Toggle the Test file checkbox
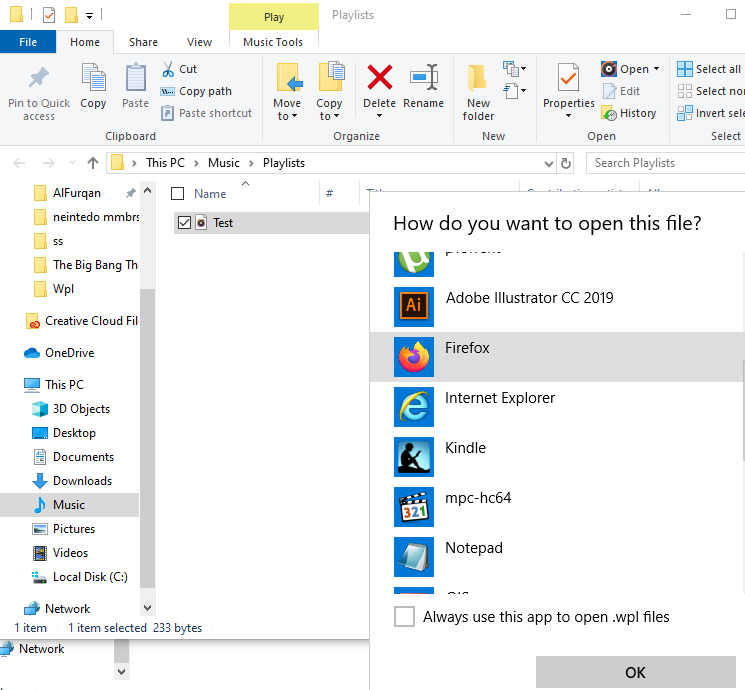The height and width of the screenshot is (690, 745). (184, 222)
